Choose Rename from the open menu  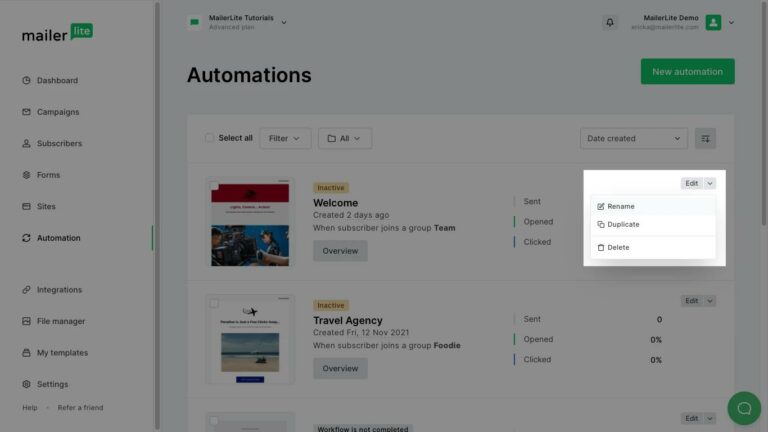tap(621, 206)
